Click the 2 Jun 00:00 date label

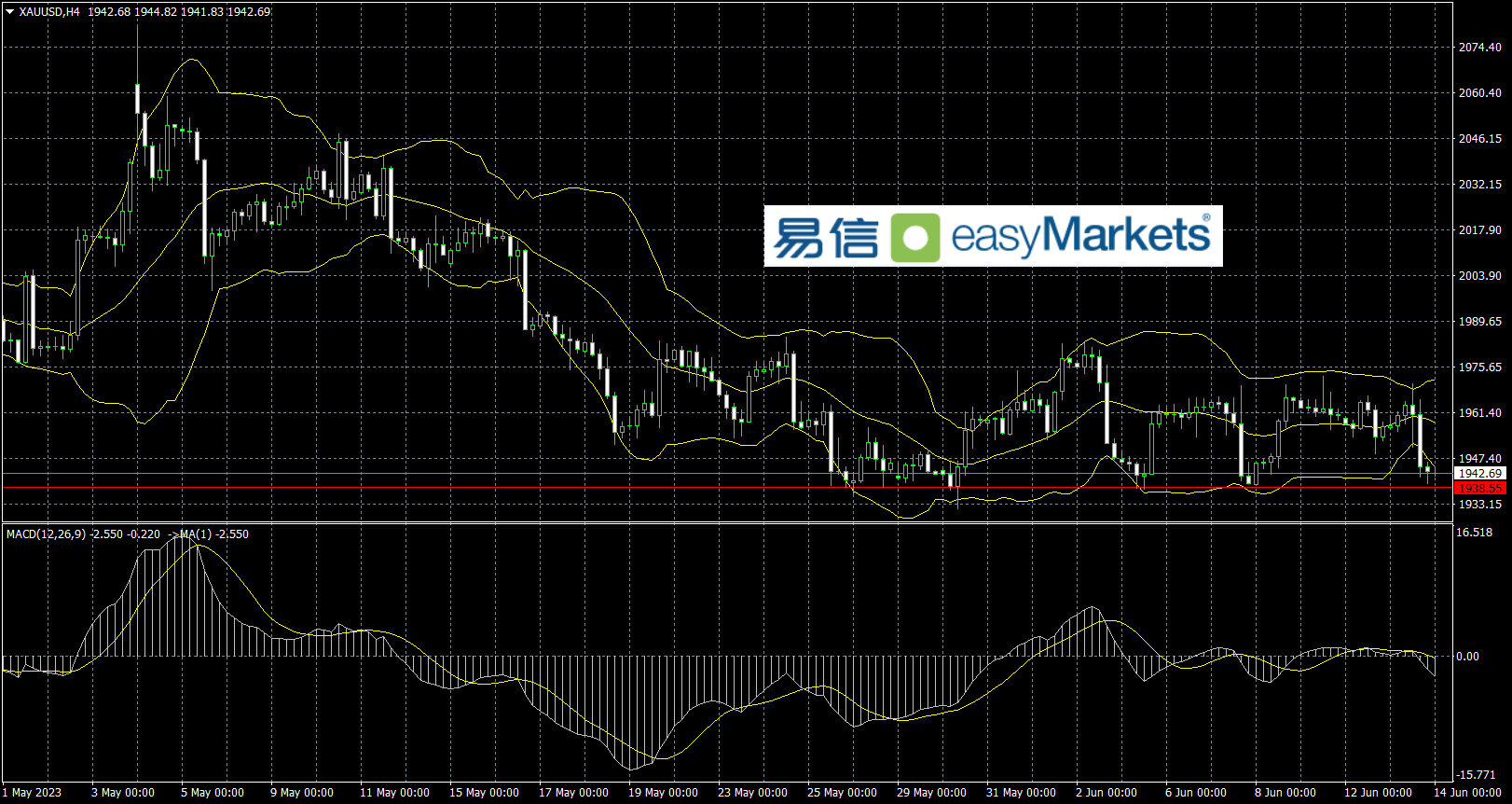pos(1107,793)
